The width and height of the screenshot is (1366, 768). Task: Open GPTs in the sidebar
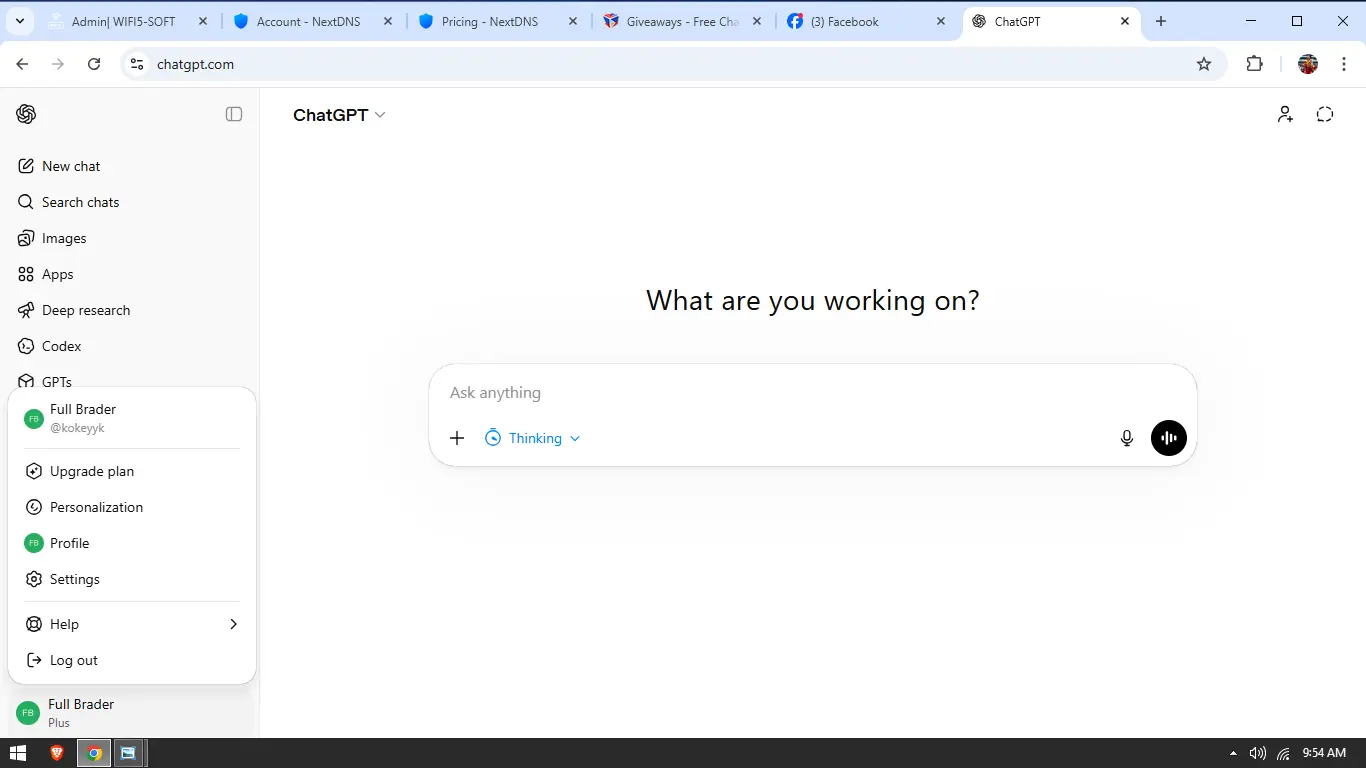point(130,380)
